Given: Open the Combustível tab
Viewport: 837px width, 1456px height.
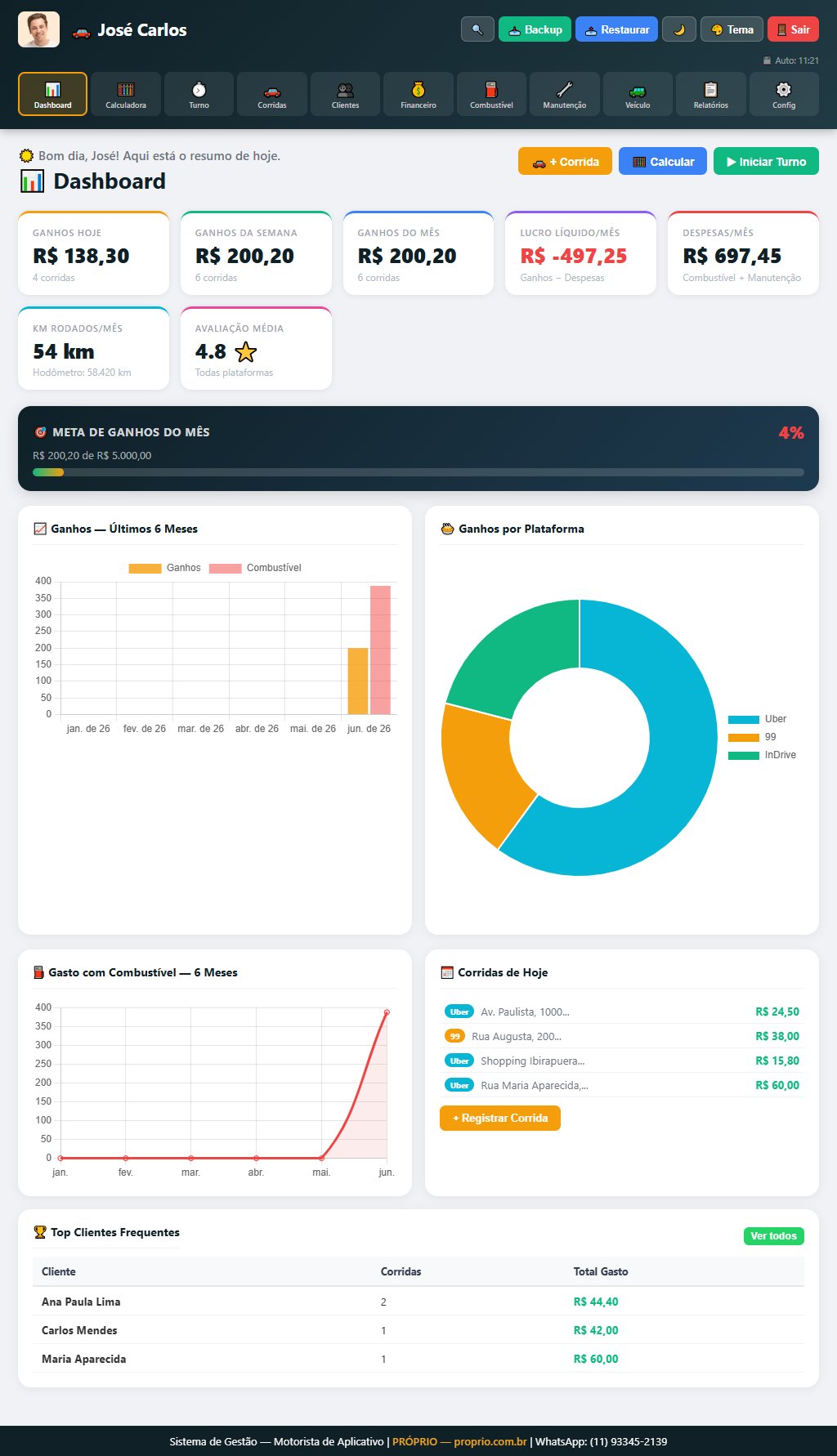Looking at the screenshot, I should point(491,94).
